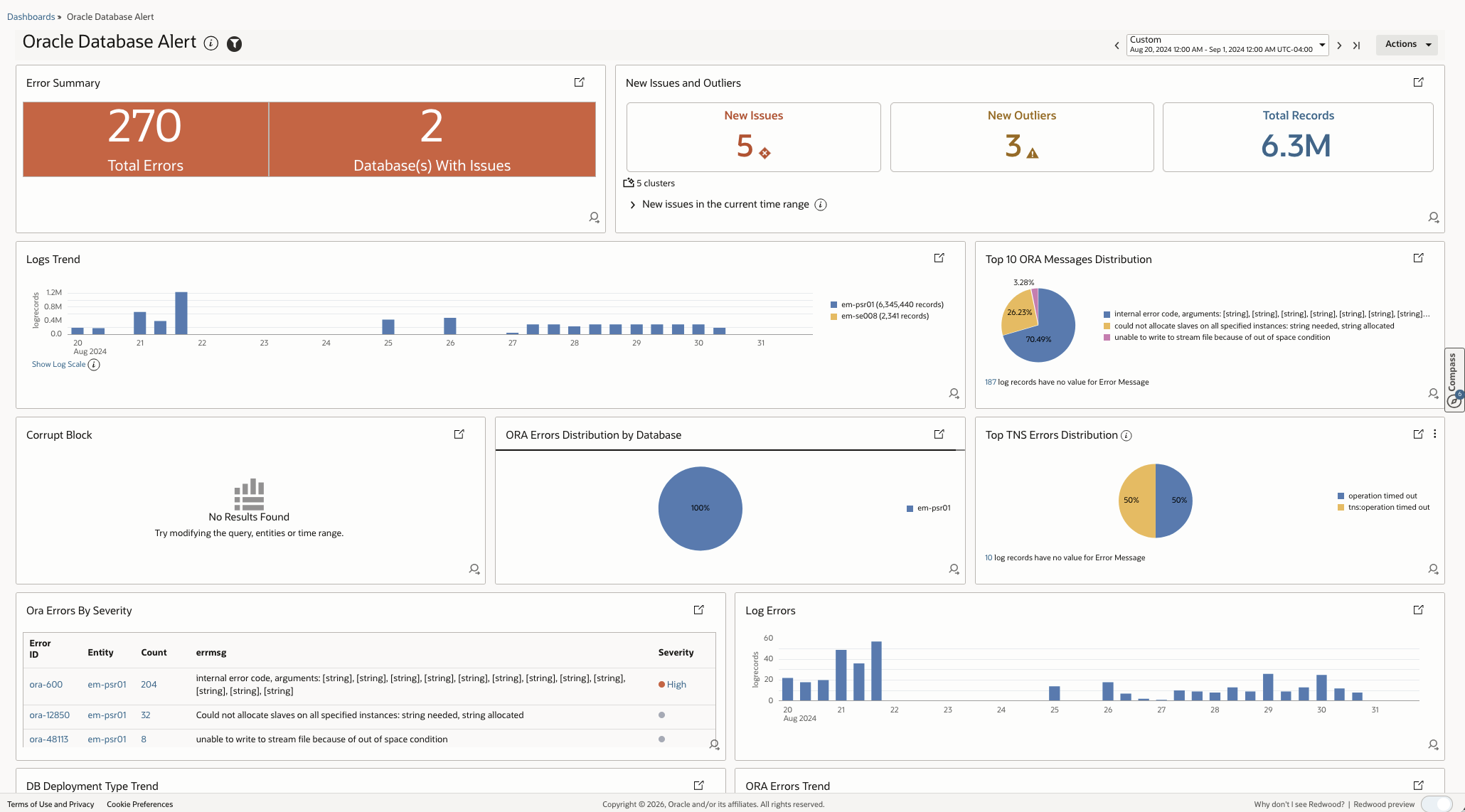Open the 187 log records link

[990, 382]
